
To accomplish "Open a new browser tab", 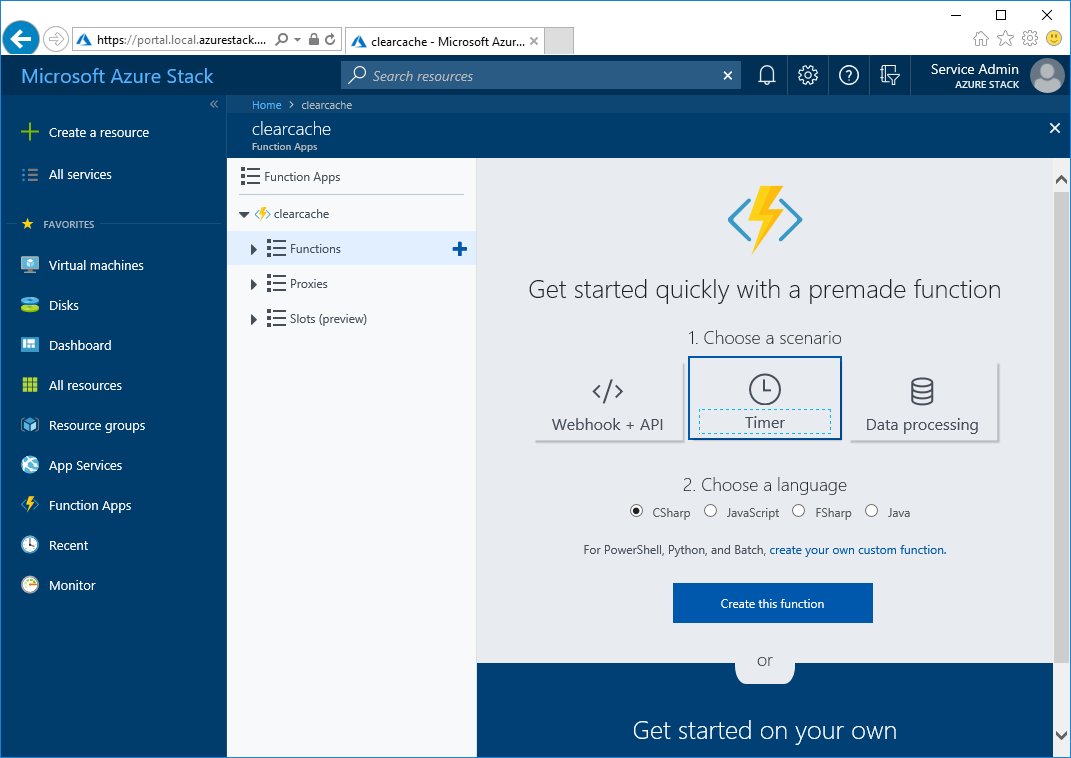I will pyautogui.click(x=559, y=41).
